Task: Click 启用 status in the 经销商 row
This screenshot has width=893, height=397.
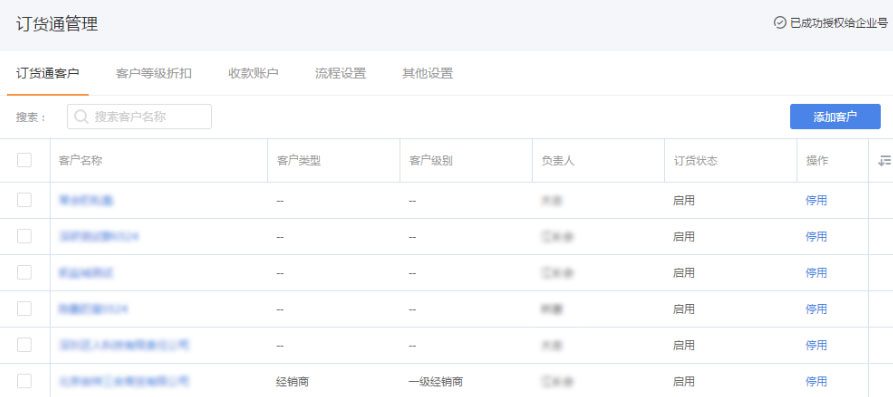Action: [684, 381]
